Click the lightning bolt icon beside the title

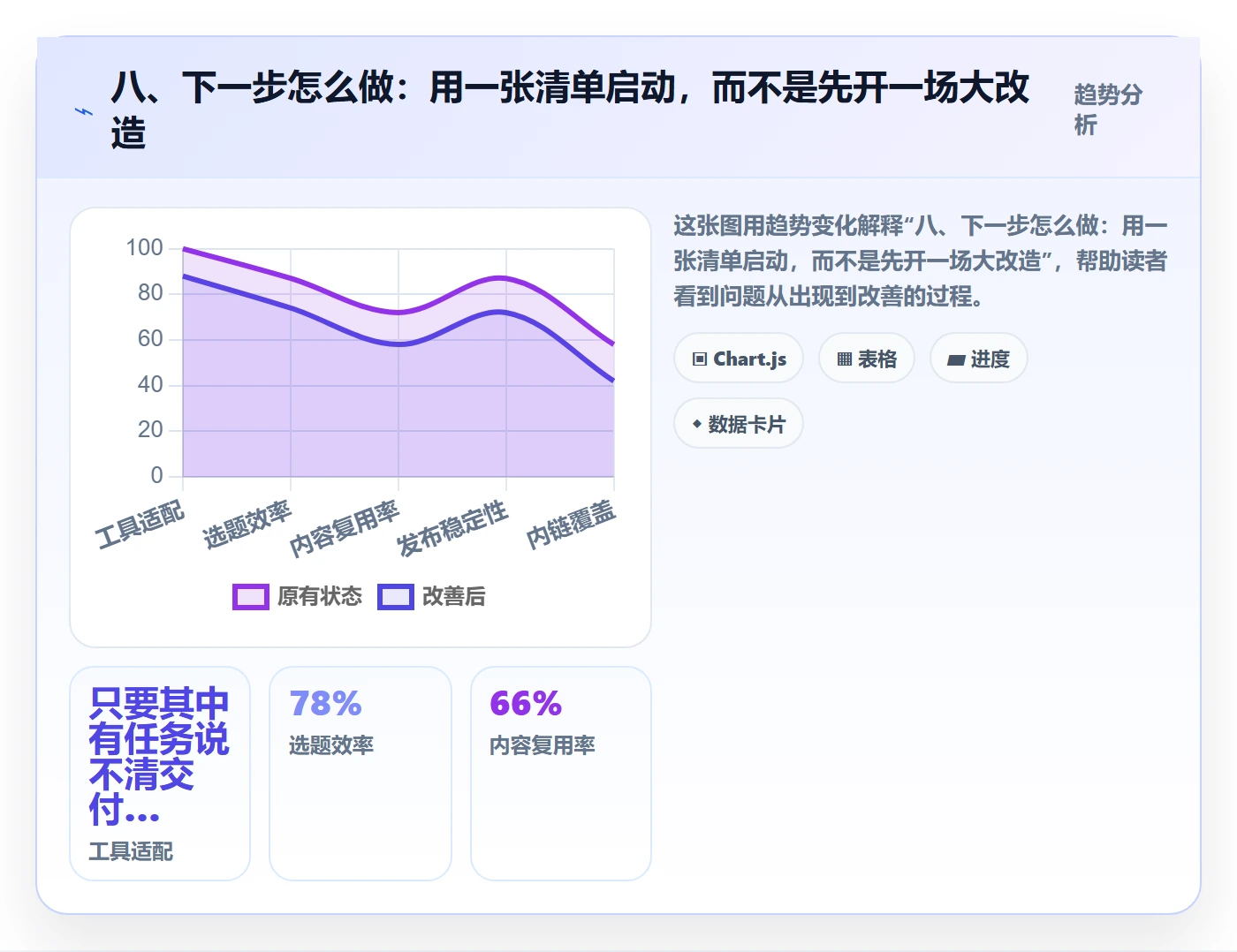coord(83,112)
